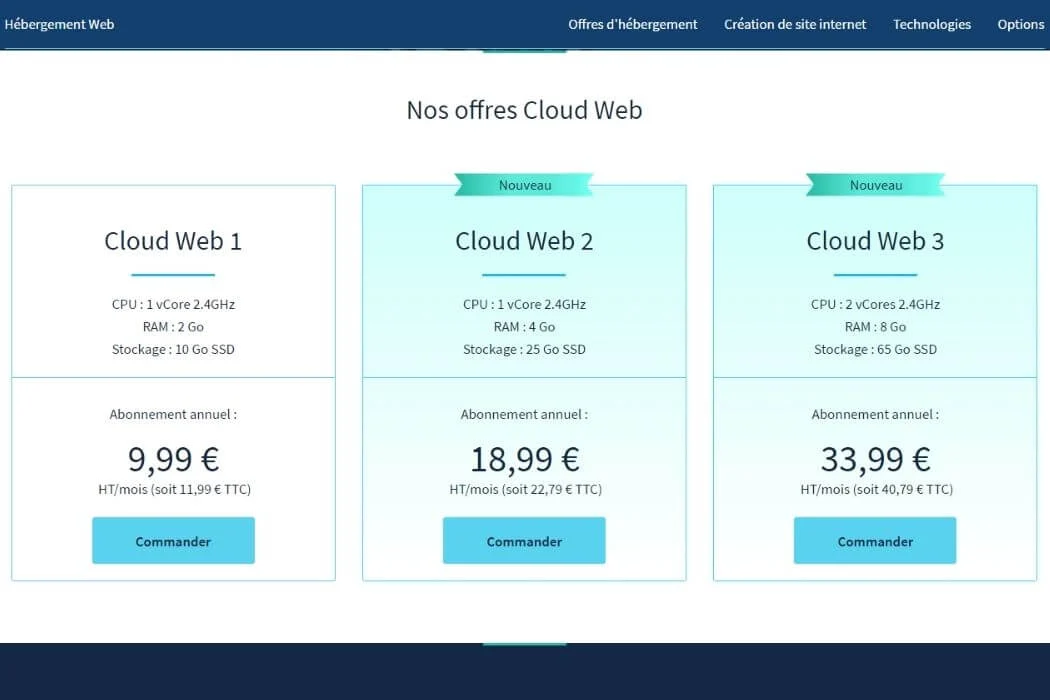This screenshot has width=1050, height=700.
Task: Click 'Stockage : 65 Go SSD' text
Action: click(875, 349)
